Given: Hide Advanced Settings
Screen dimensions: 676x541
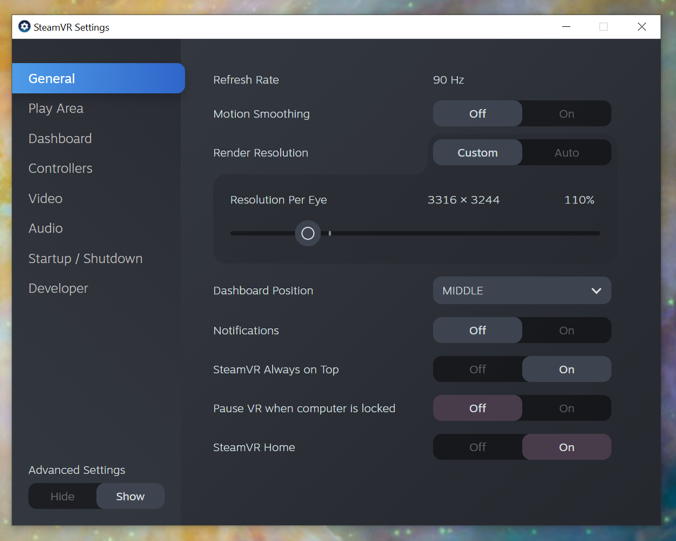Looking at the screenshot, I should 63,496.
